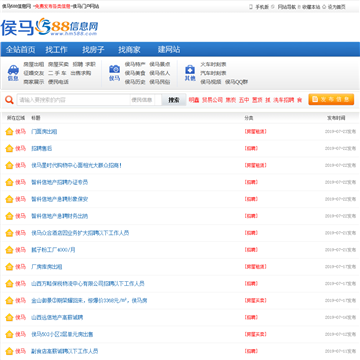Open the 手机版 link at top
Image resolution: width=360 pixels, height=360 pixels.
(x=262, y=7)
